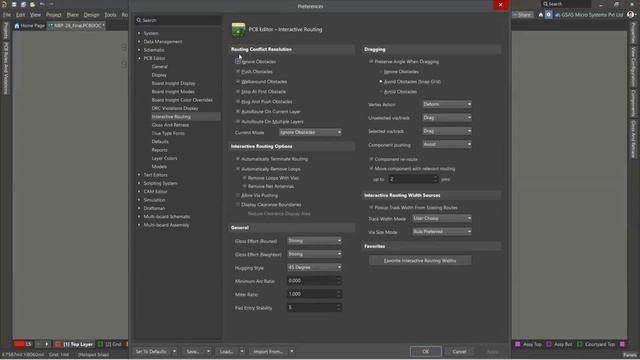
Task: Toggle Stop At First Obstacle checkbox
Action: click(x=238, y=91)
